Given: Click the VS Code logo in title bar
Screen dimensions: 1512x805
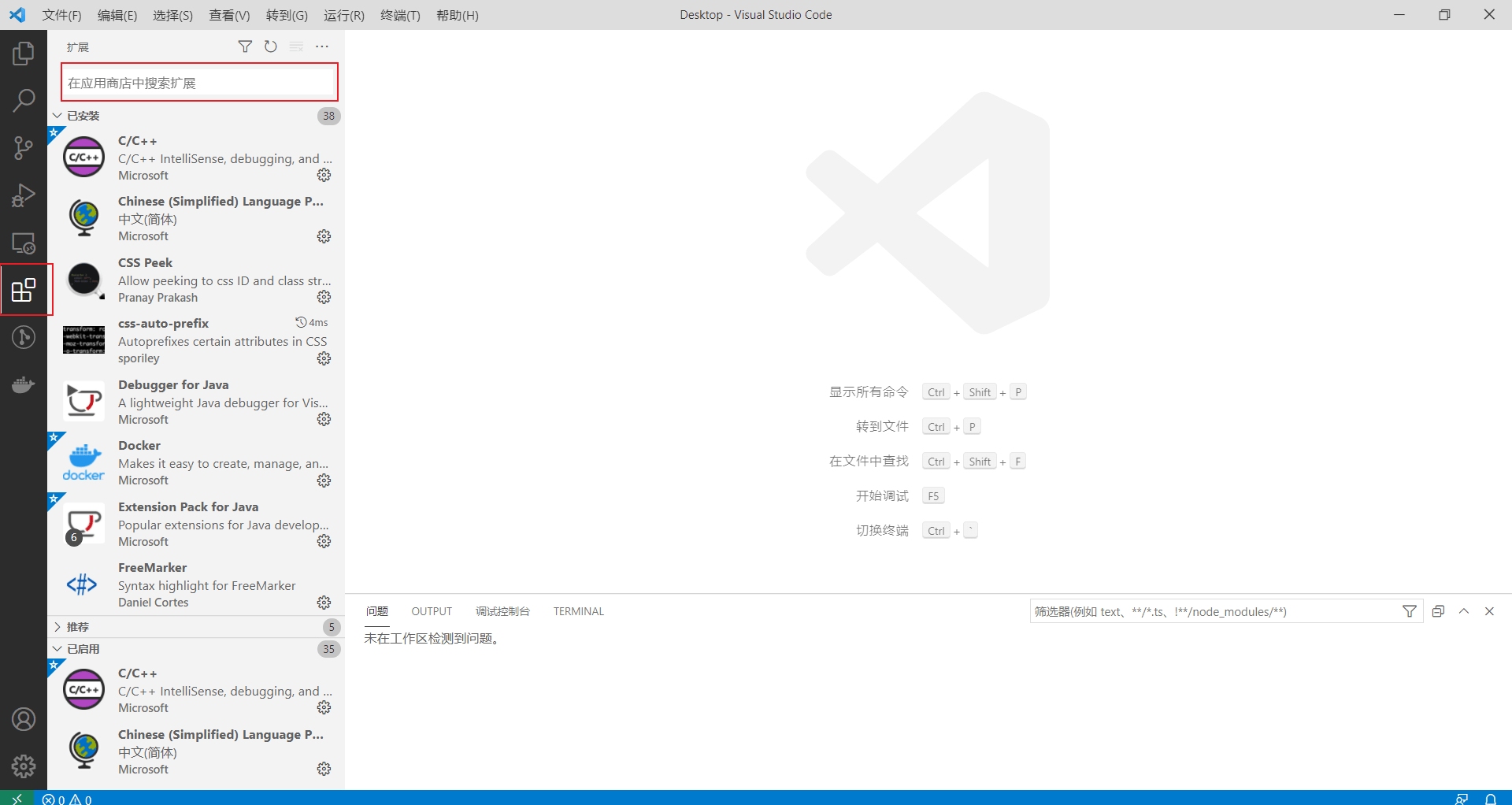Looking at the screenshot, I should pyautogui.click(x=17, y=15).
